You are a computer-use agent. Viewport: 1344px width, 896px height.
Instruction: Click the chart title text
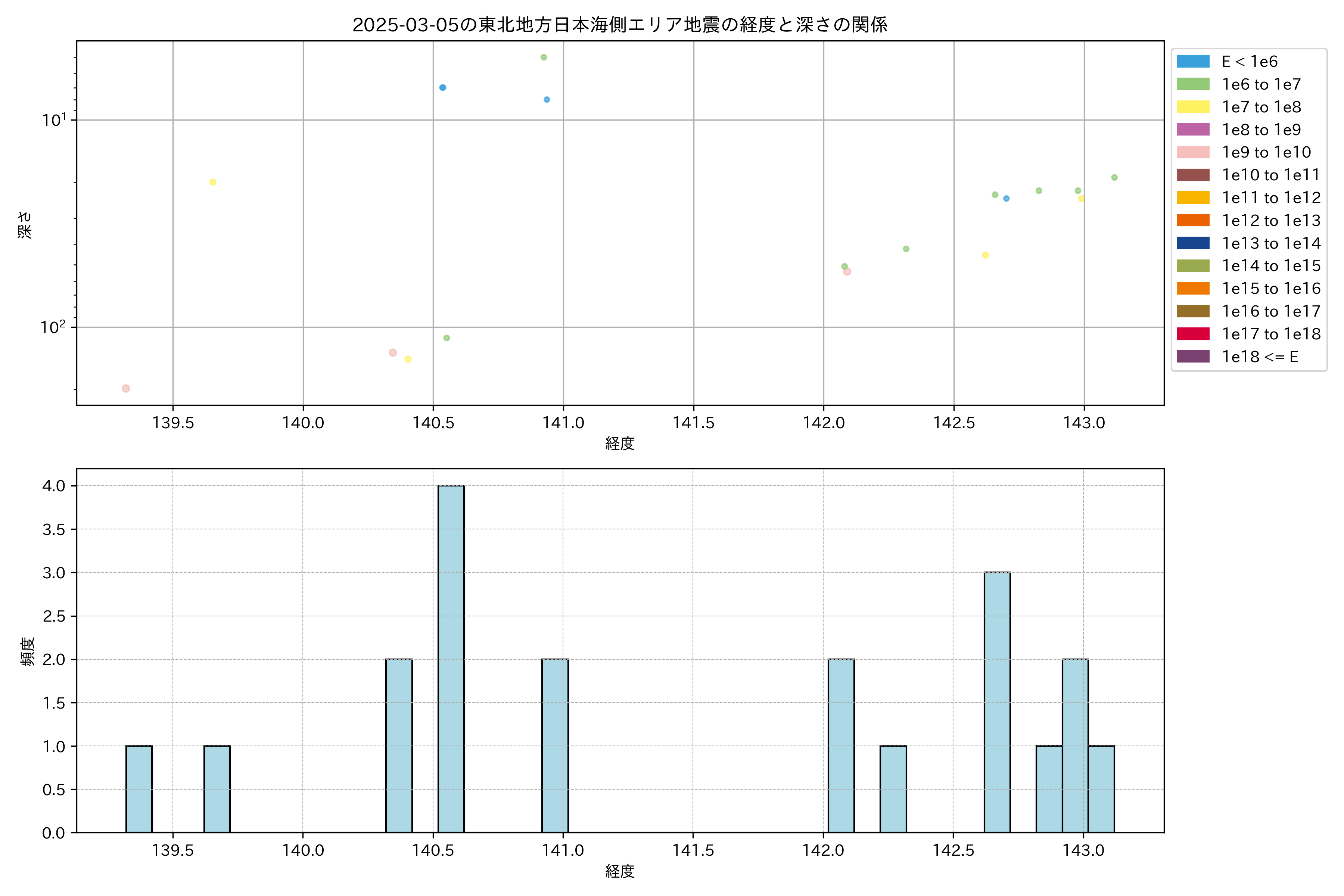(x=619, y=25)
